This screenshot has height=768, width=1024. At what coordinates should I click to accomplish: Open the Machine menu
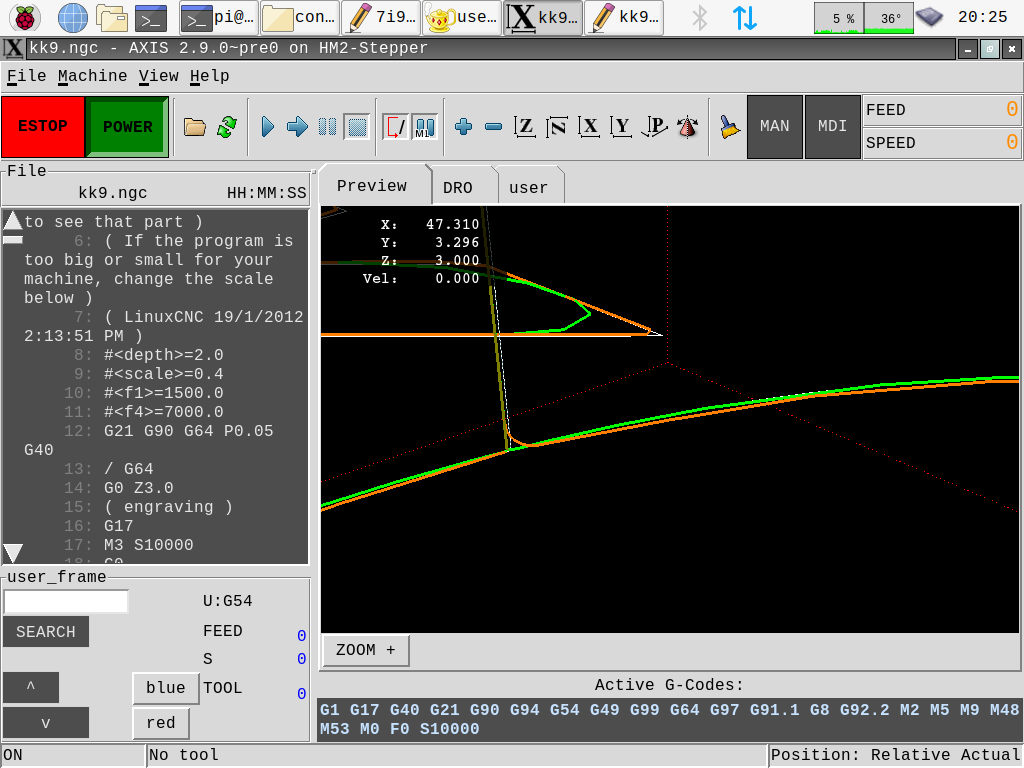[x=92, y=76]
